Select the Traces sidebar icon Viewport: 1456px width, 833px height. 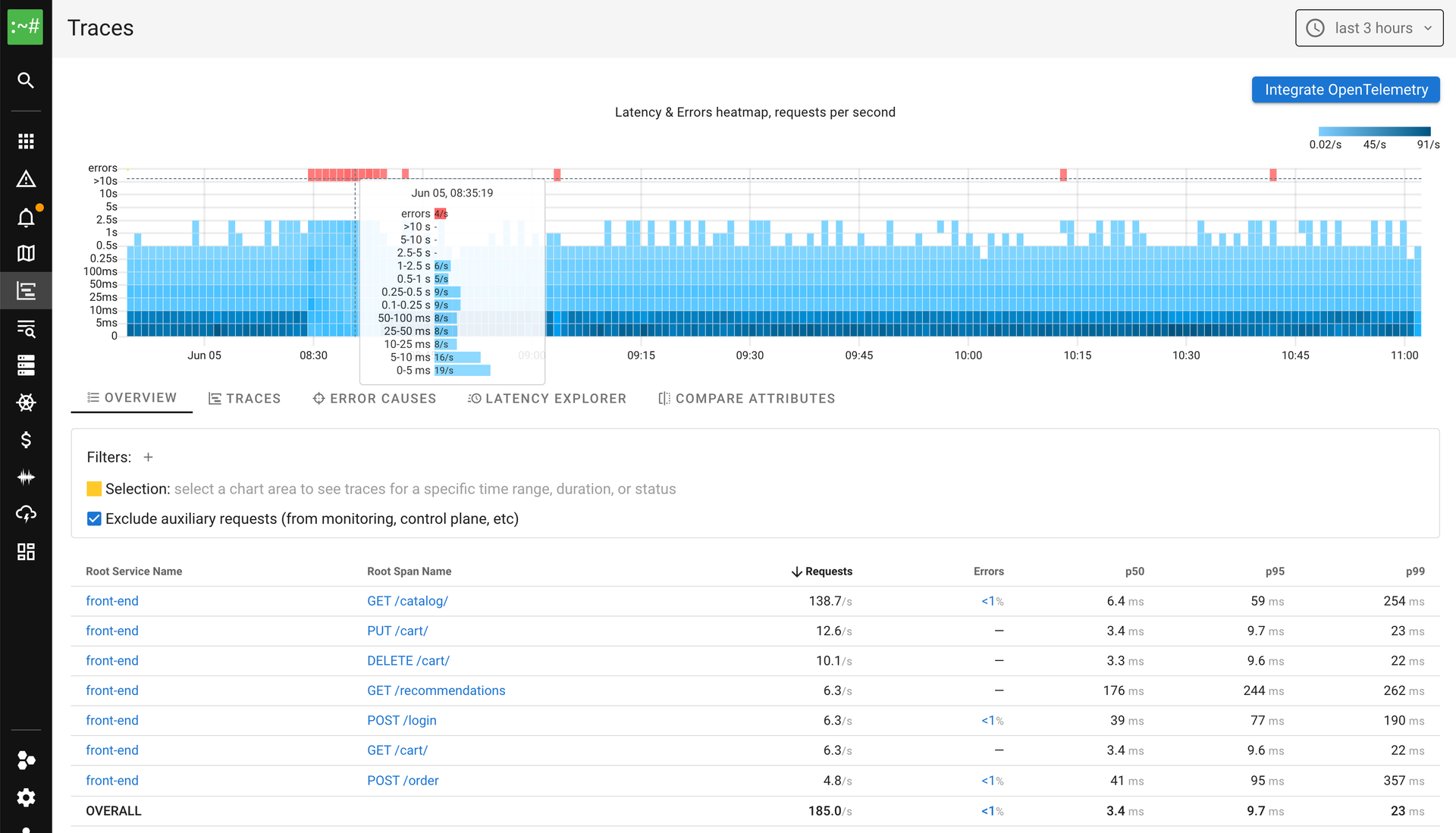click(26, 290)
